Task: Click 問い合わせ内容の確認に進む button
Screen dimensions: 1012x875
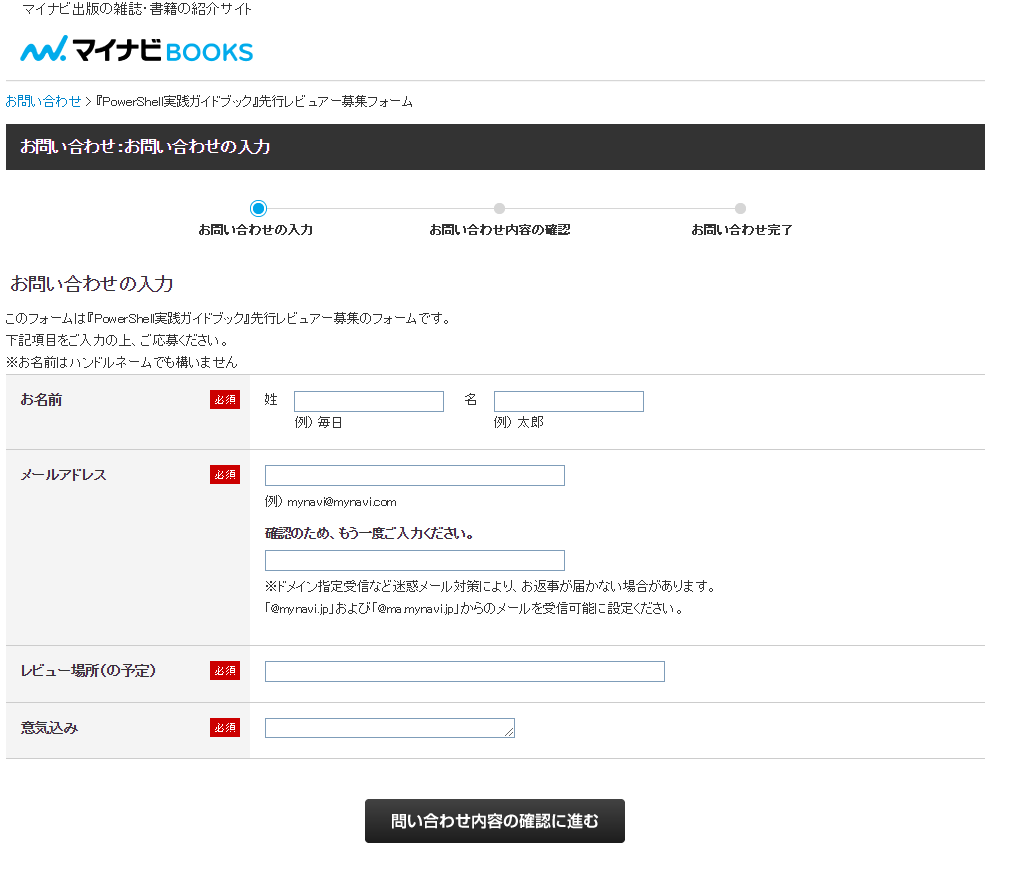Action: point(494,821)
